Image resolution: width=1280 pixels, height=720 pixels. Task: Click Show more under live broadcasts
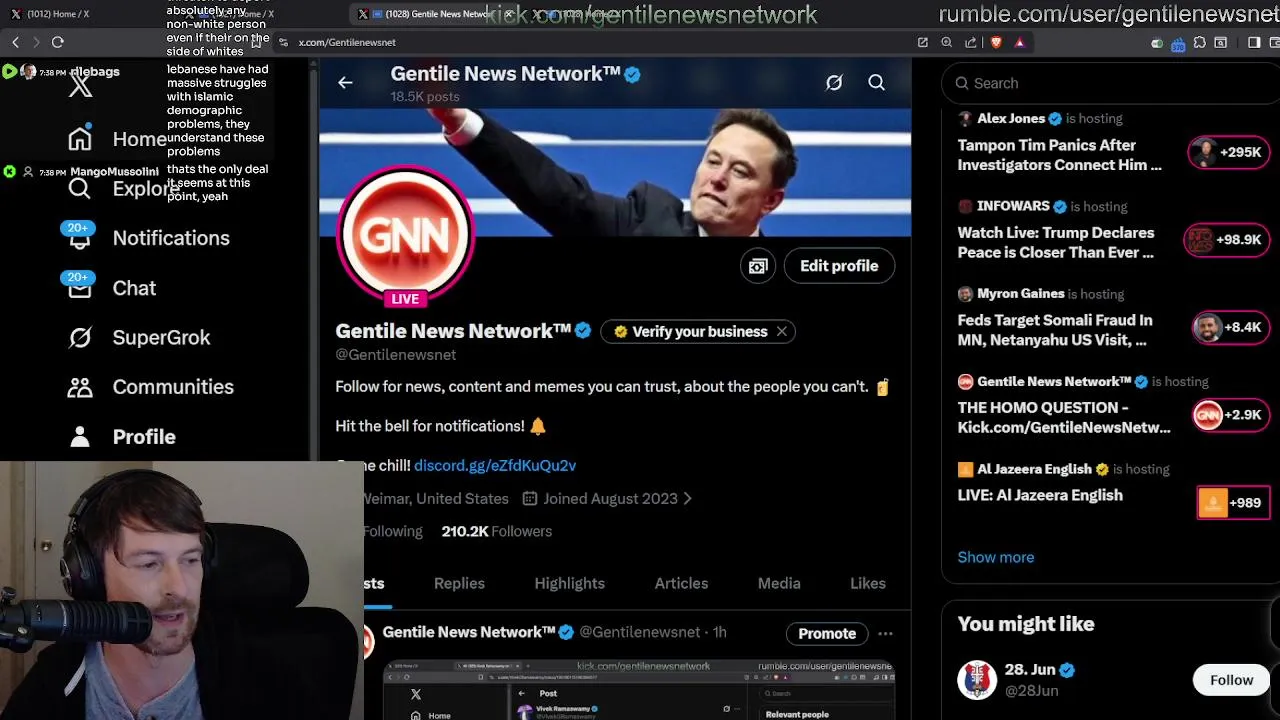pyautogui.click(x=996, y=557)
